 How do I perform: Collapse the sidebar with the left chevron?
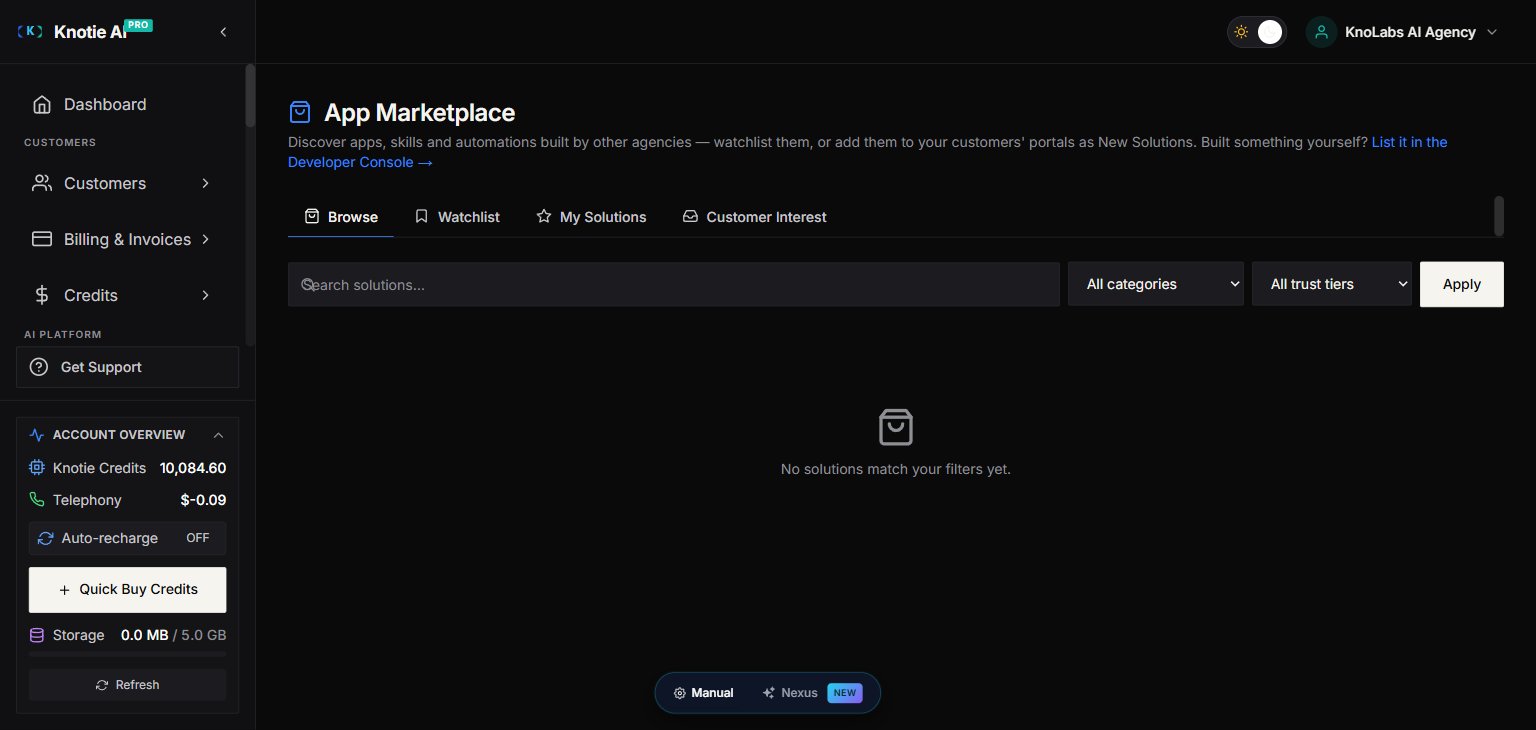(223, 32)
